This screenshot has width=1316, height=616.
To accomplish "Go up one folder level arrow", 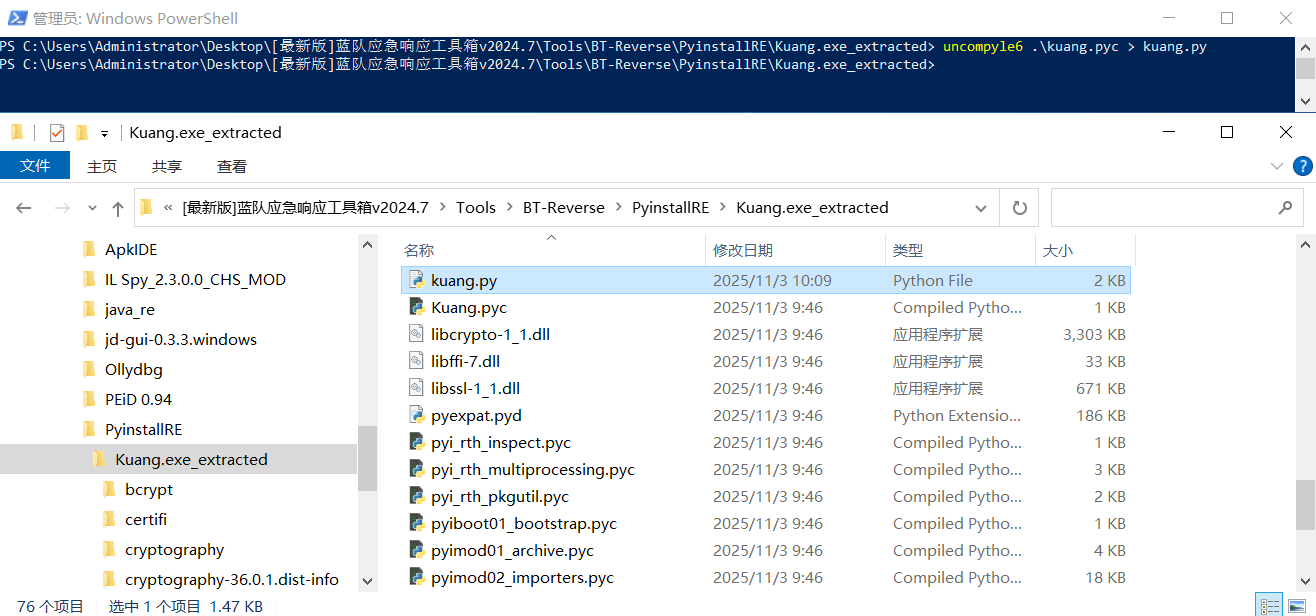I will [118, 208].
